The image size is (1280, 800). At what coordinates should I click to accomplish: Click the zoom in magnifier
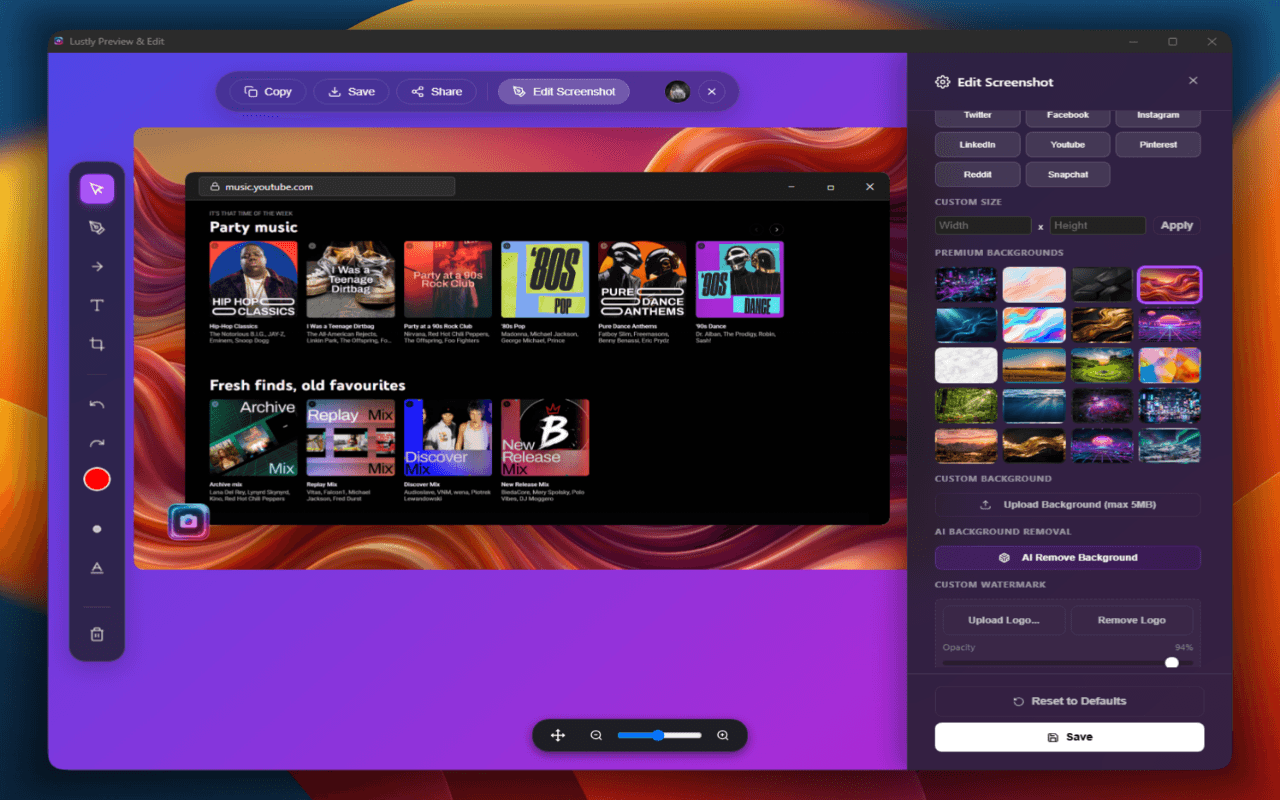[x=723, y=735]
